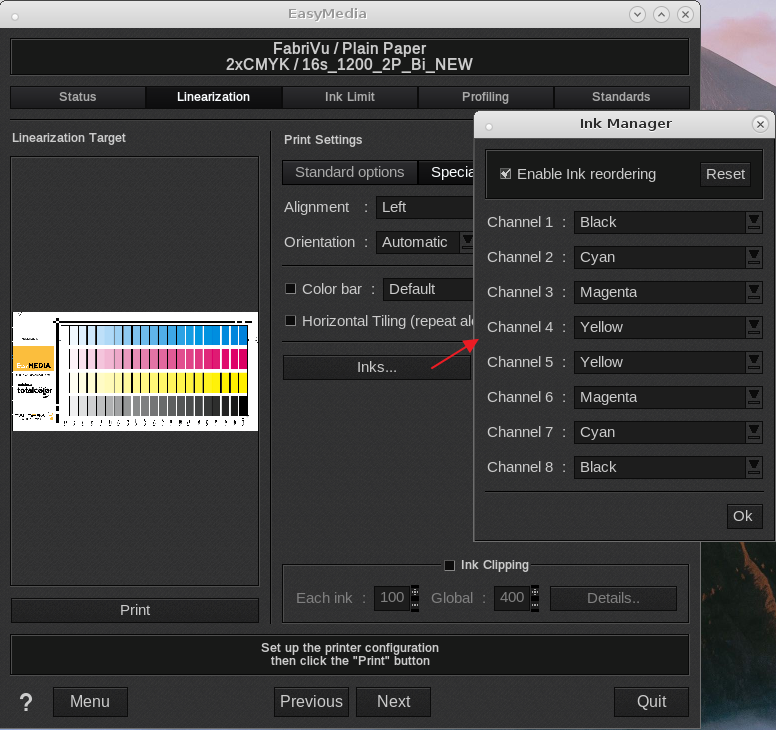
Task: Close the Ink Manager dialog
Action: (760, 124)
